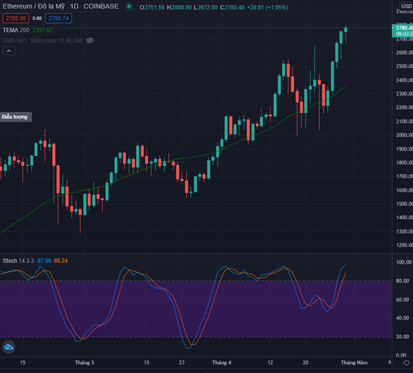413x373 pixels.
Task: Click the Stoch %K value 97.96
Action: pyautogui.click(x=44, y=261)
